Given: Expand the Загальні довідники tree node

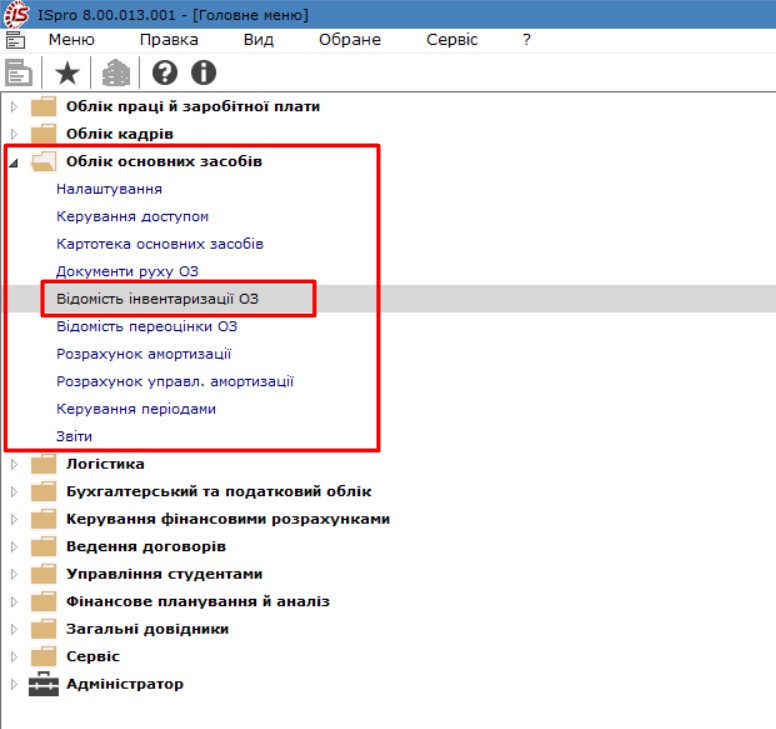Looking at the screenshot, I should coord(15,629).
